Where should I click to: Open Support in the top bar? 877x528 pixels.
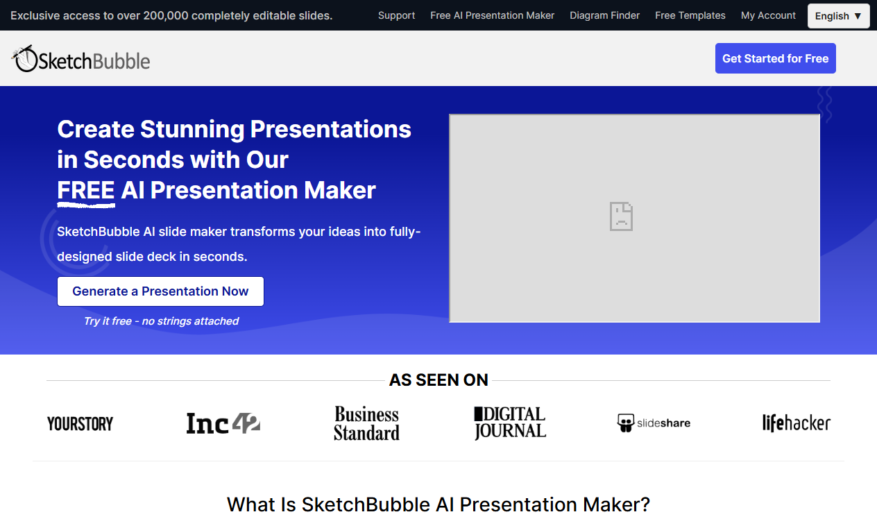396,16
